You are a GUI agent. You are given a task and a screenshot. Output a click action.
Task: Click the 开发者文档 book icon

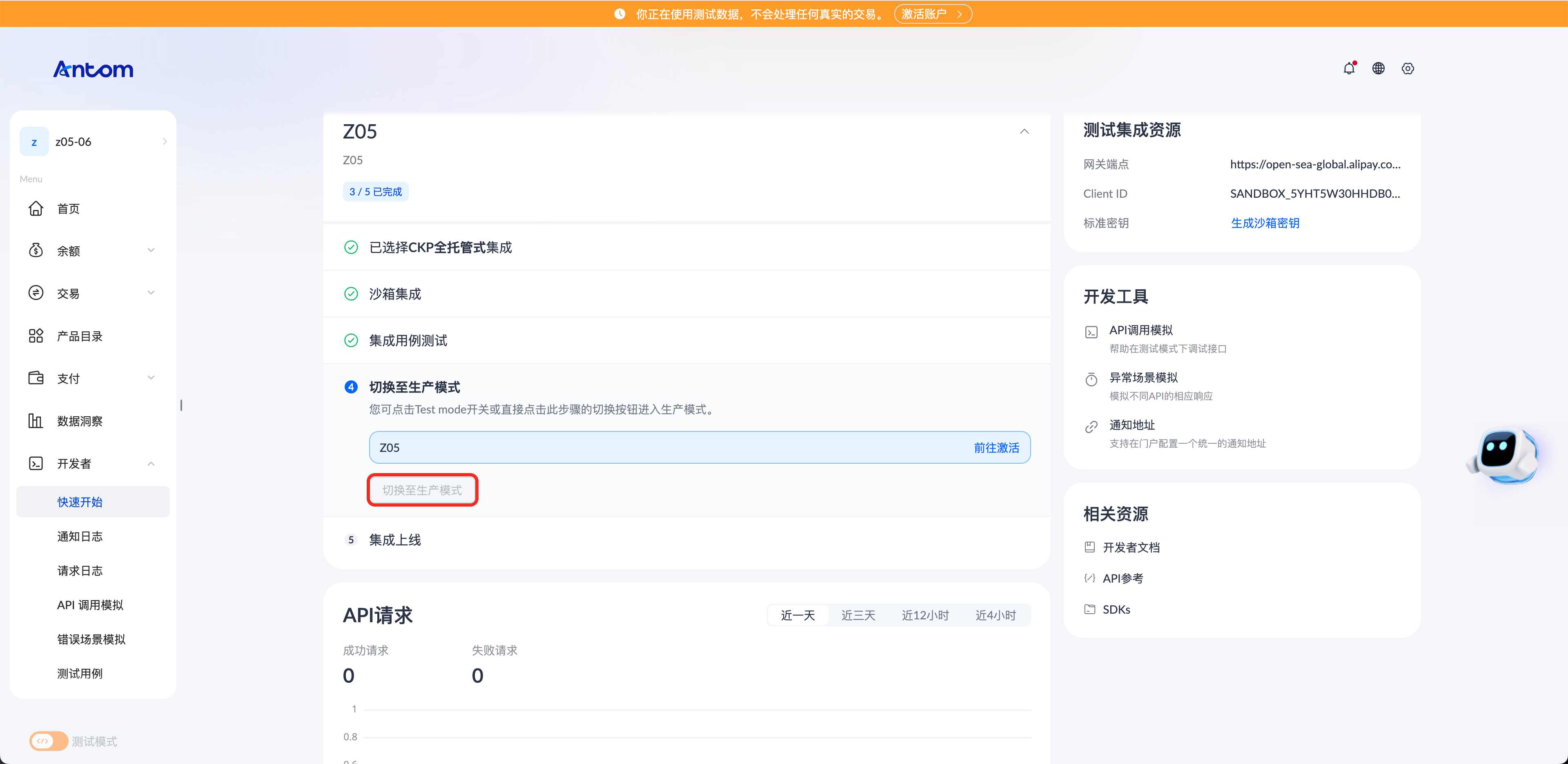click(1089, 547)
